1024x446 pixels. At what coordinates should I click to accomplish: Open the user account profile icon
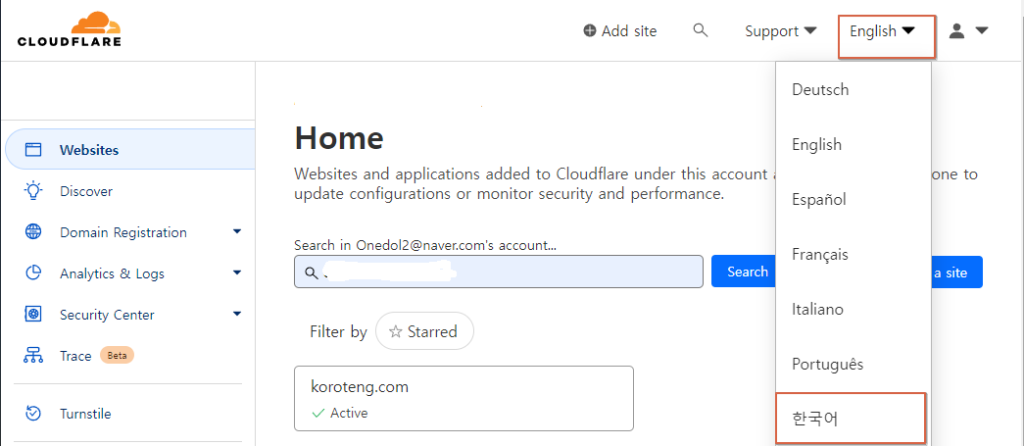point(957,31)
